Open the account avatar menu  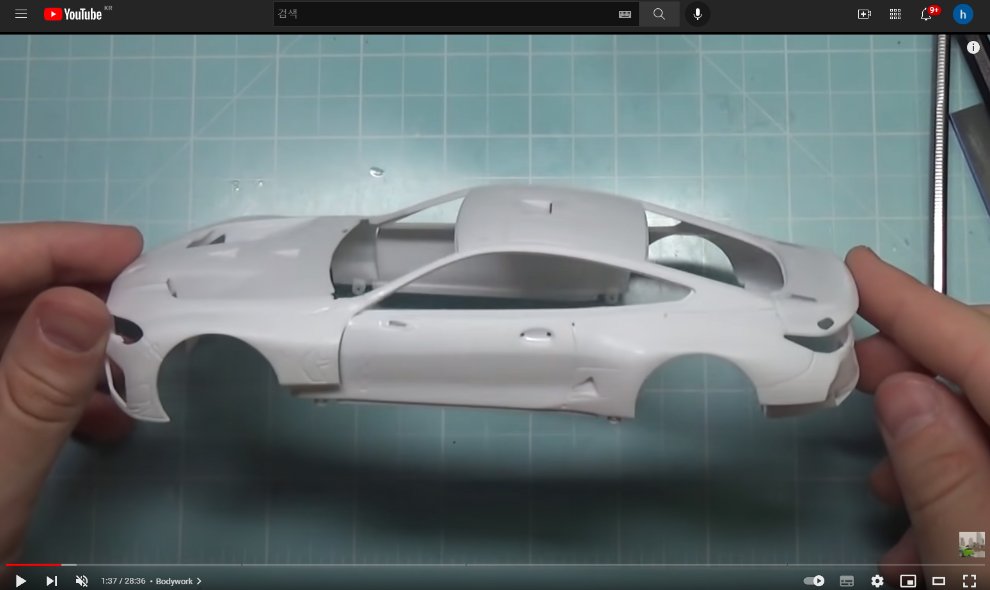pos(963,14)
